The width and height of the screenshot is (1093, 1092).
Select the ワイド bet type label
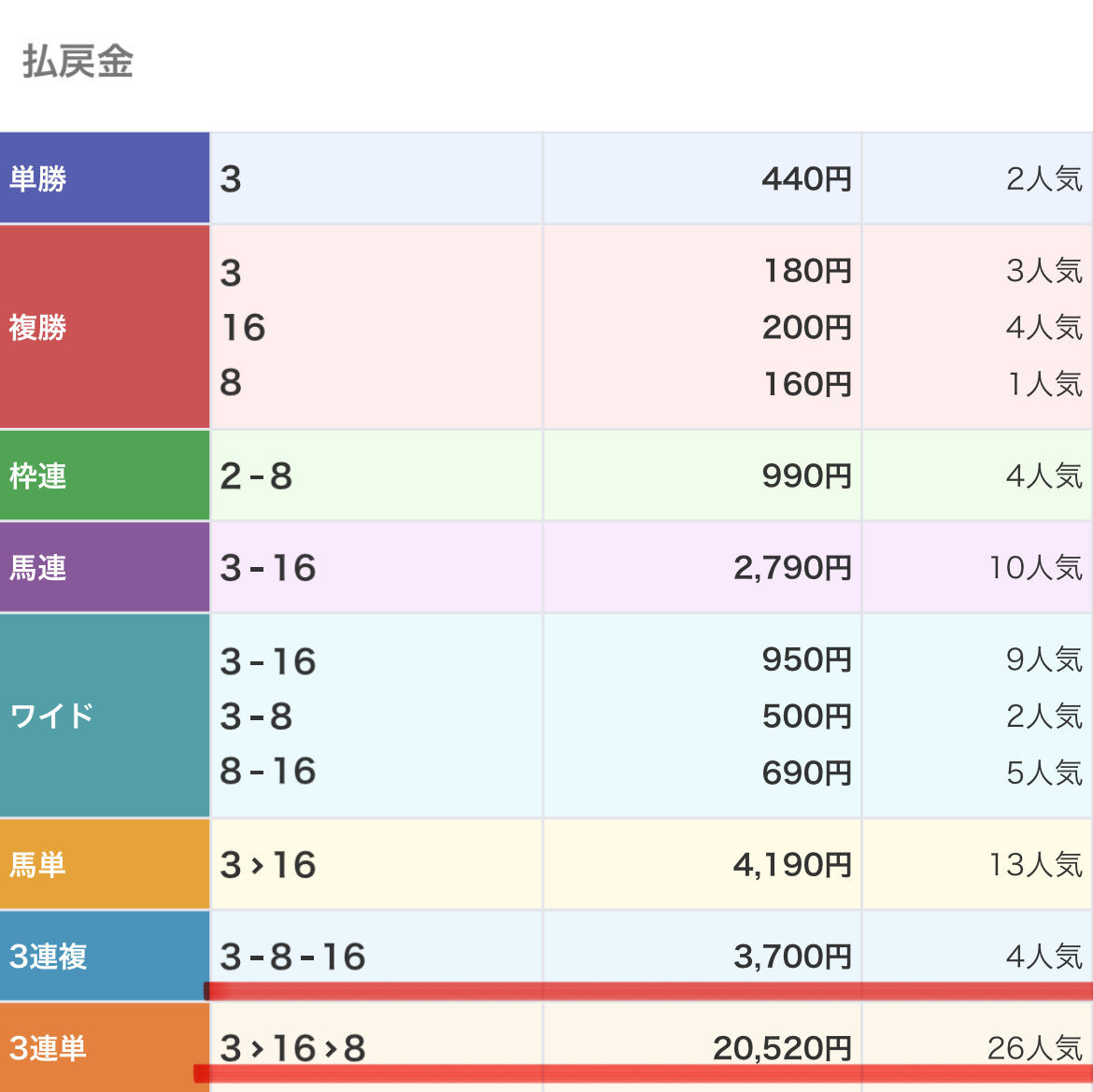click(x=51, y=716)
